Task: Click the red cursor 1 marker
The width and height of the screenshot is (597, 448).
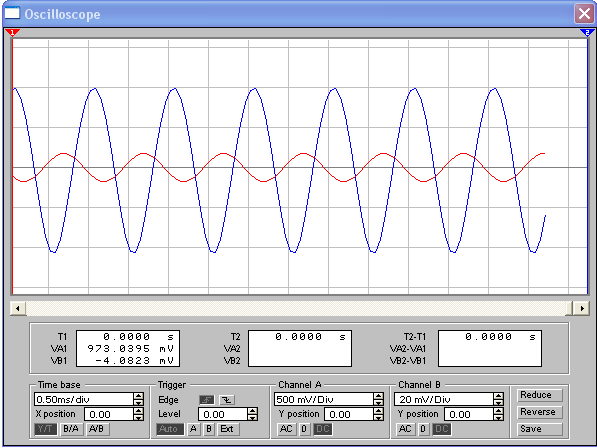Action: click(x=12, y=33)
